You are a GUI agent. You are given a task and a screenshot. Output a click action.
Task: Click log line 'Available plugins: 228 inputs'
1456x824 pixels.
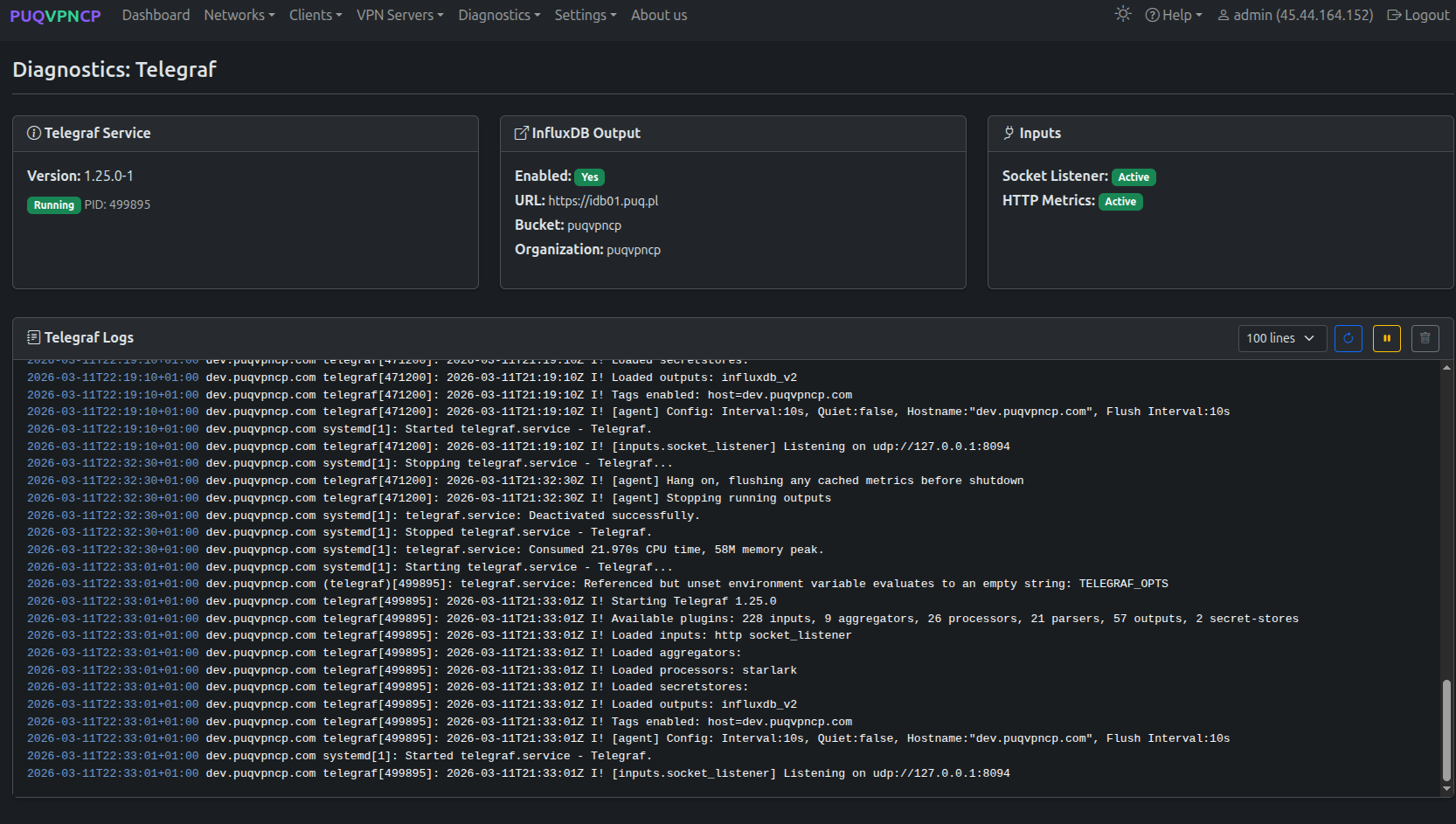tap(662, 619)
